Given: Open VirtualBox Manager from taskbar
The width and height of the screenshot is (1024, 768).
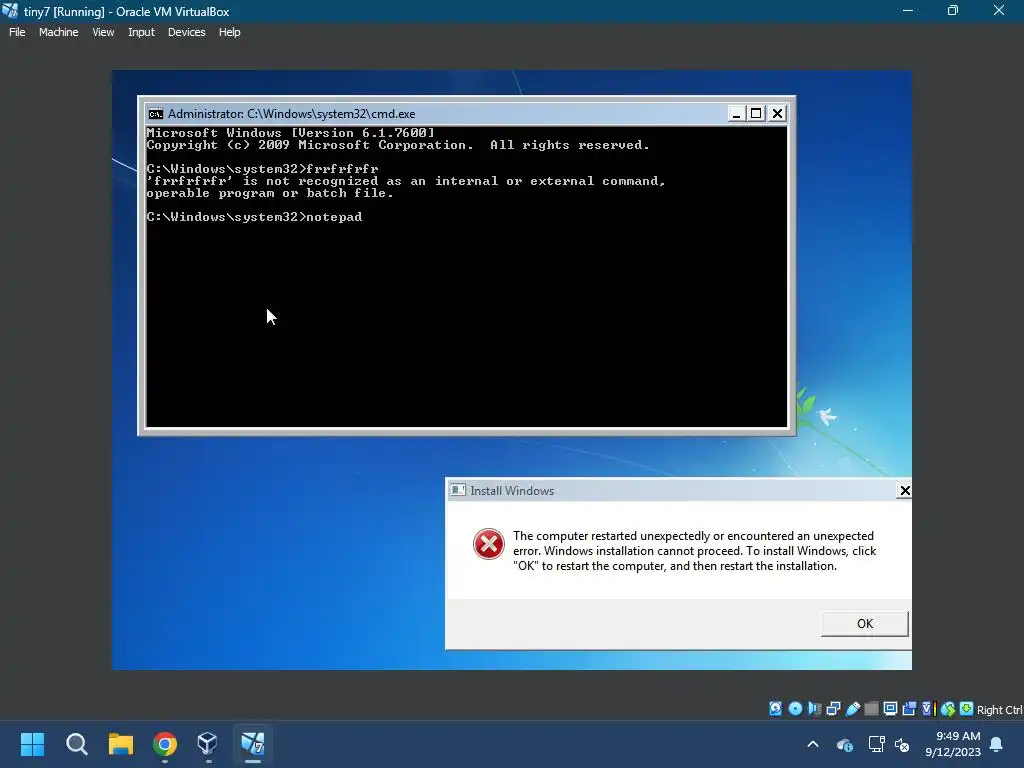Looking at the screenshot, I should coord(208,744).
